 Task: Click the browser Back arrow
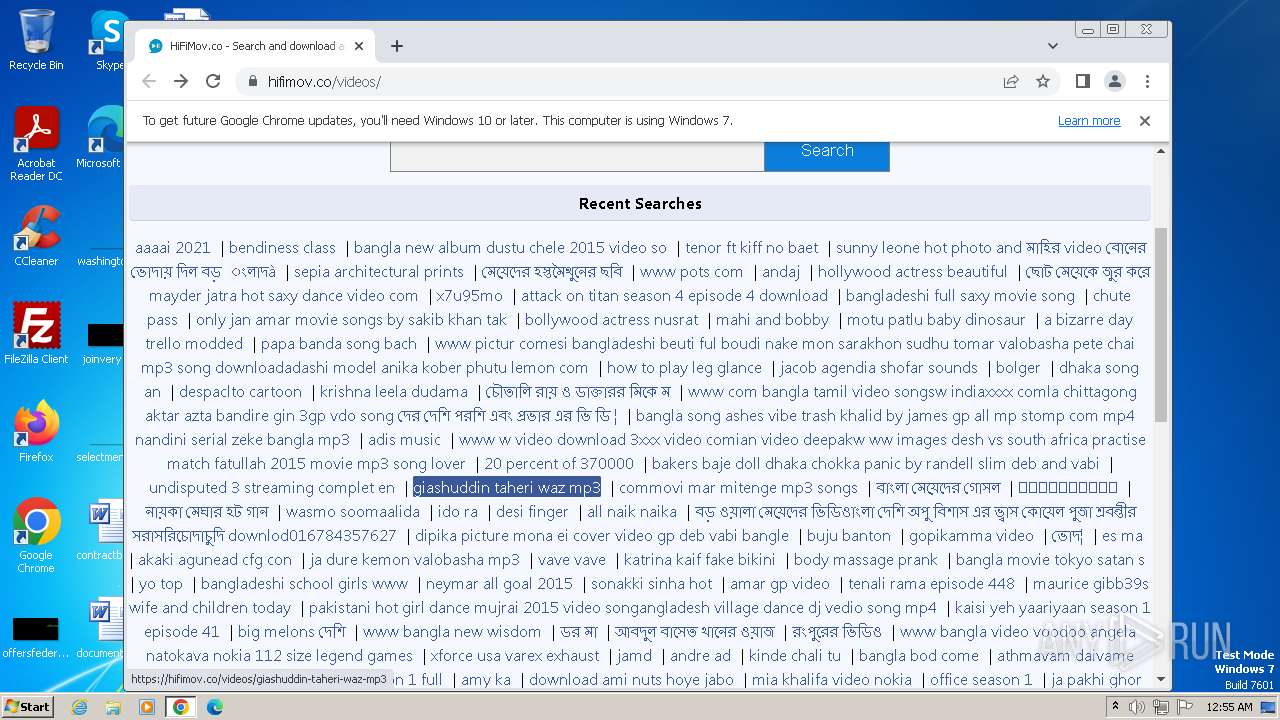(x=149, y=81)
